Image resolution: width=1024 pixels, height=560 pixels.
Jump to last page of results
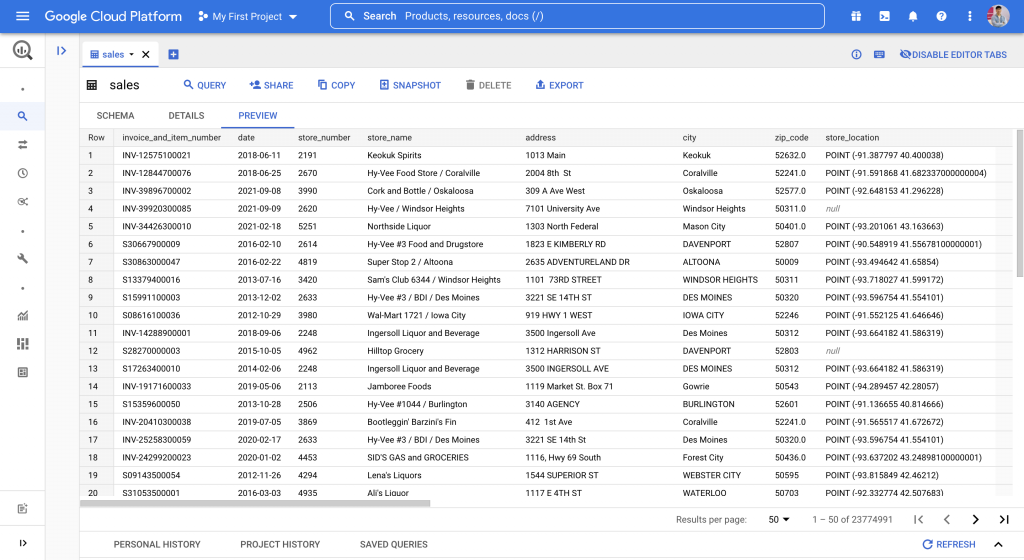point(1004,520)
